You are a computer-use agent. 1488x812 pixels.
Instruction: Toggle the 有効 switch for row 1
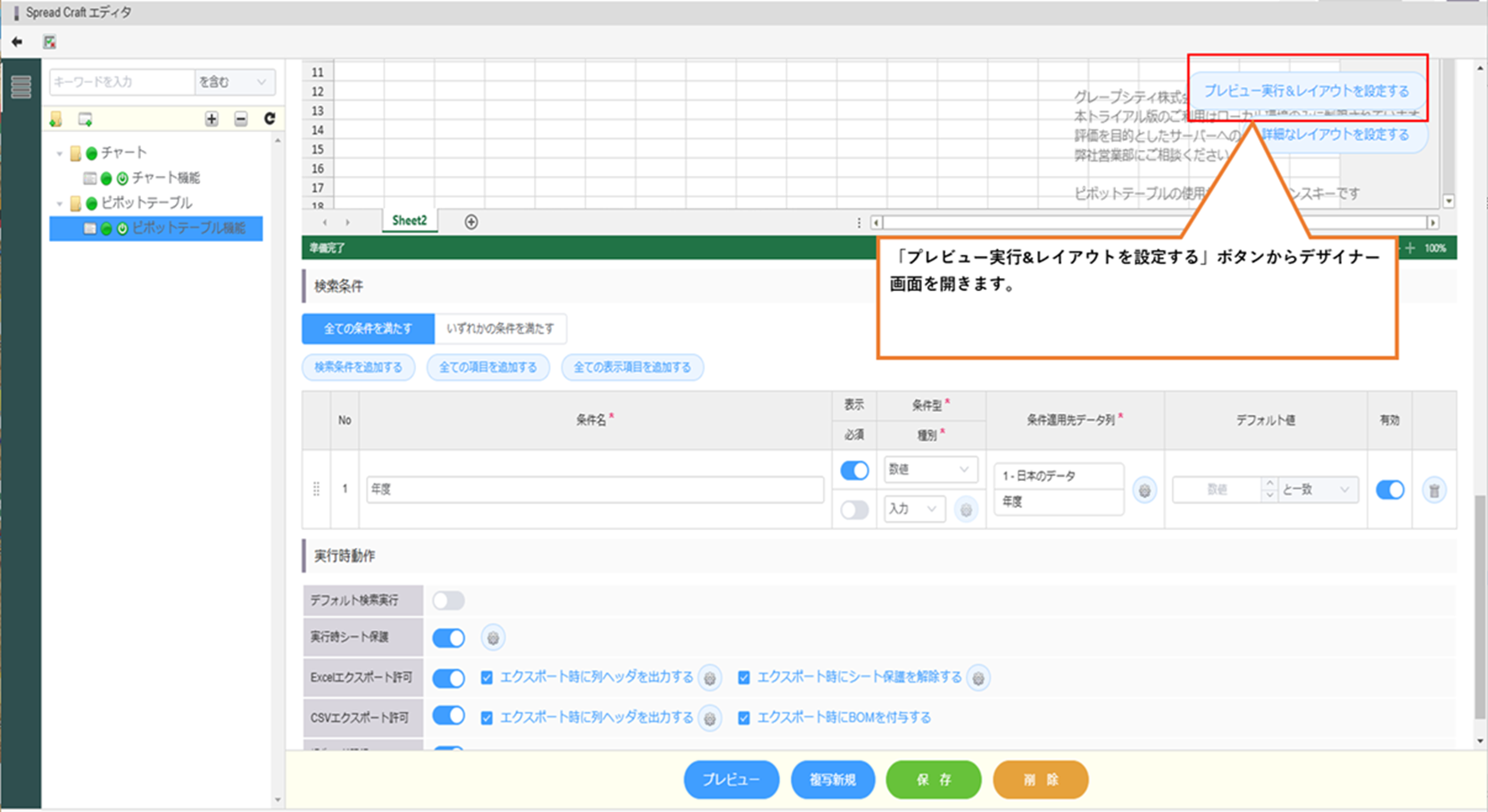[1389, 490]
